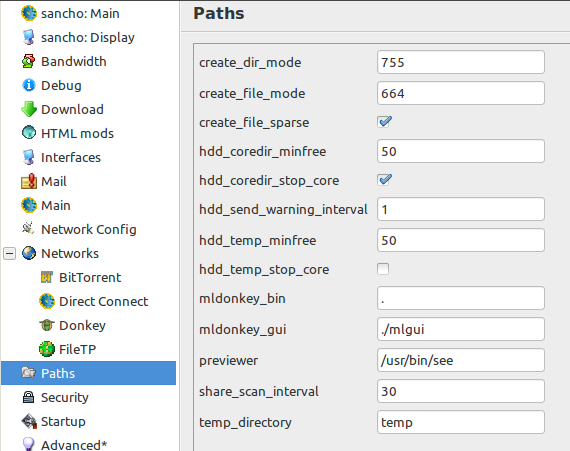Click the Startup icon

point(29,421)
